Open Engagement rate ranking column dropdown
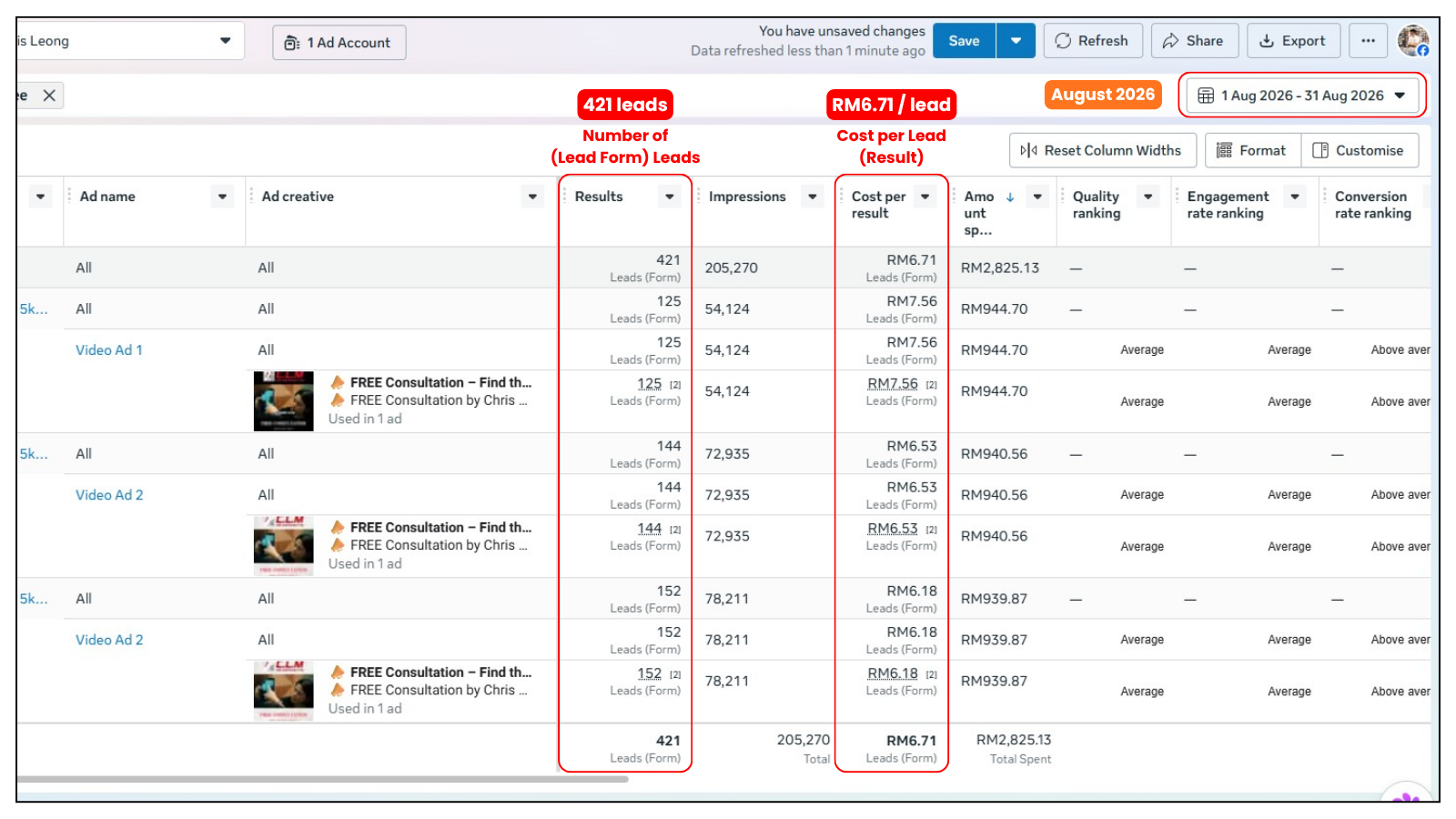The width and height of the screenshot is (1456, 819). click(1295, 197)
